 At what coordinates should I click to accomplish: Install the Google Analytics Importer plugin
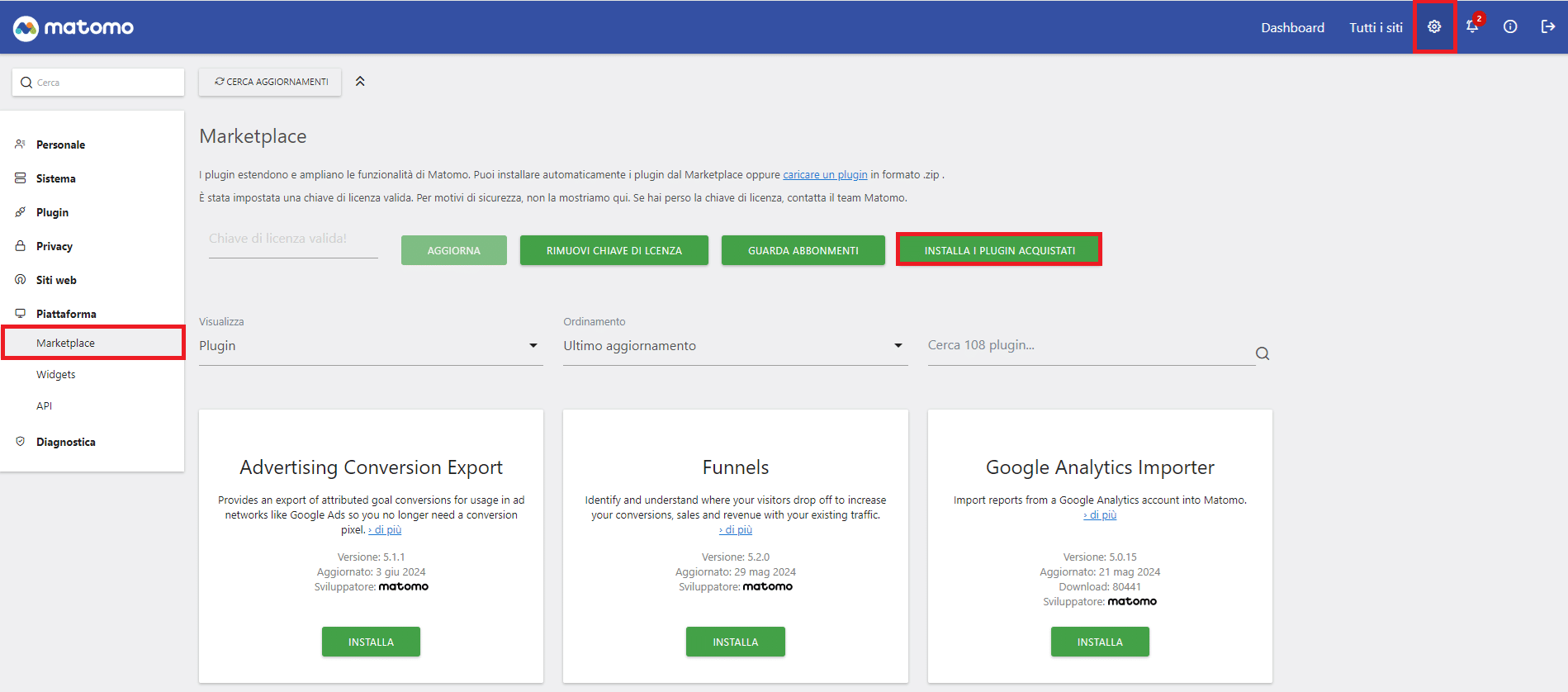[x=1100, y=642]
